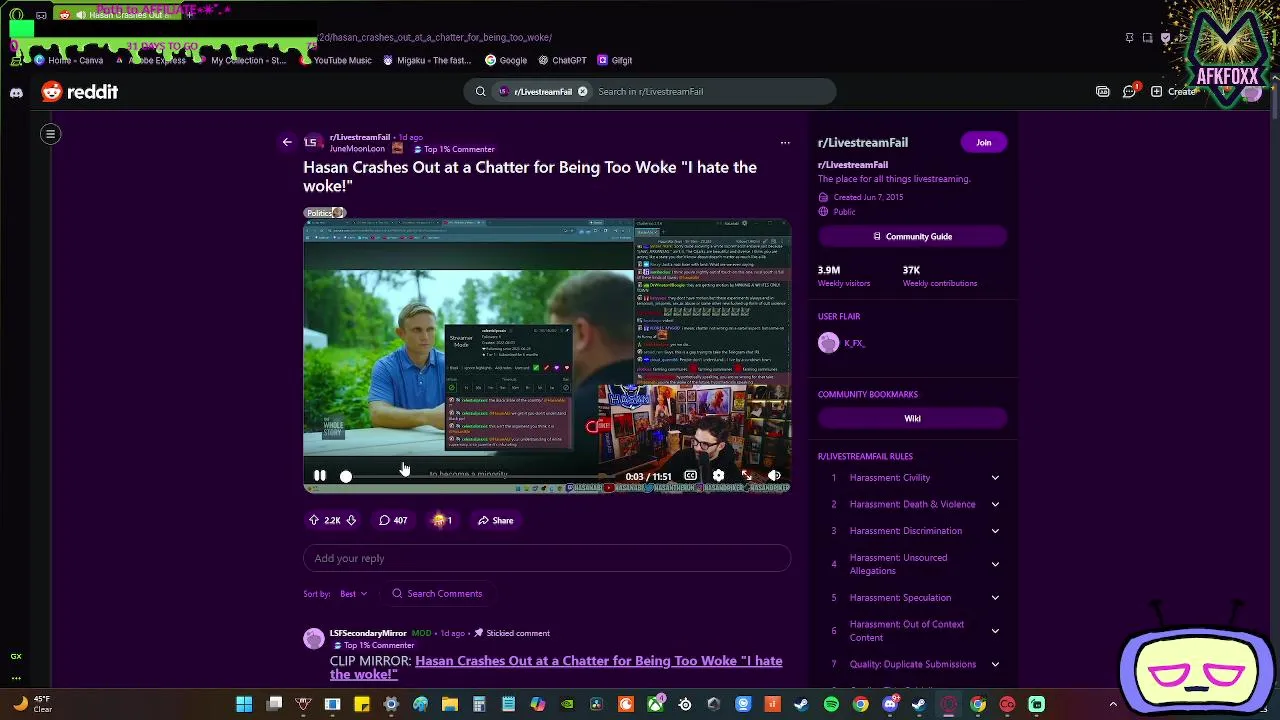Give an award to the post
This screenshot has width=1280, height=720.
point(442,520)
